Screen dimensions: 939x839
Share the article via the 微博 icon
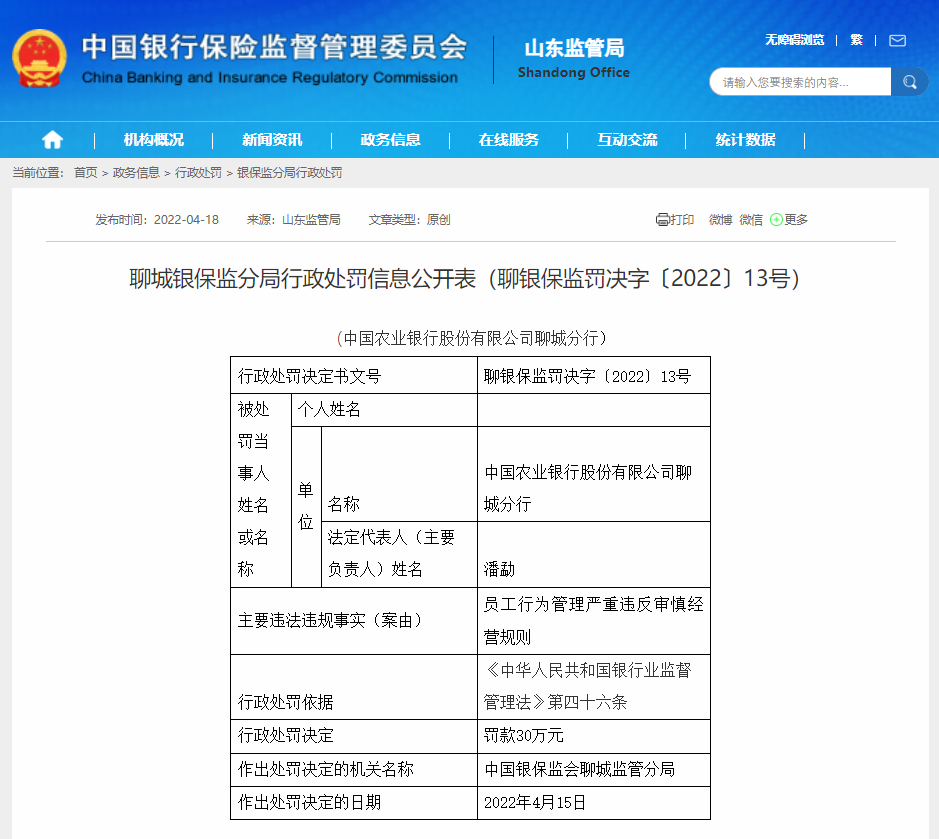(719, 219)
